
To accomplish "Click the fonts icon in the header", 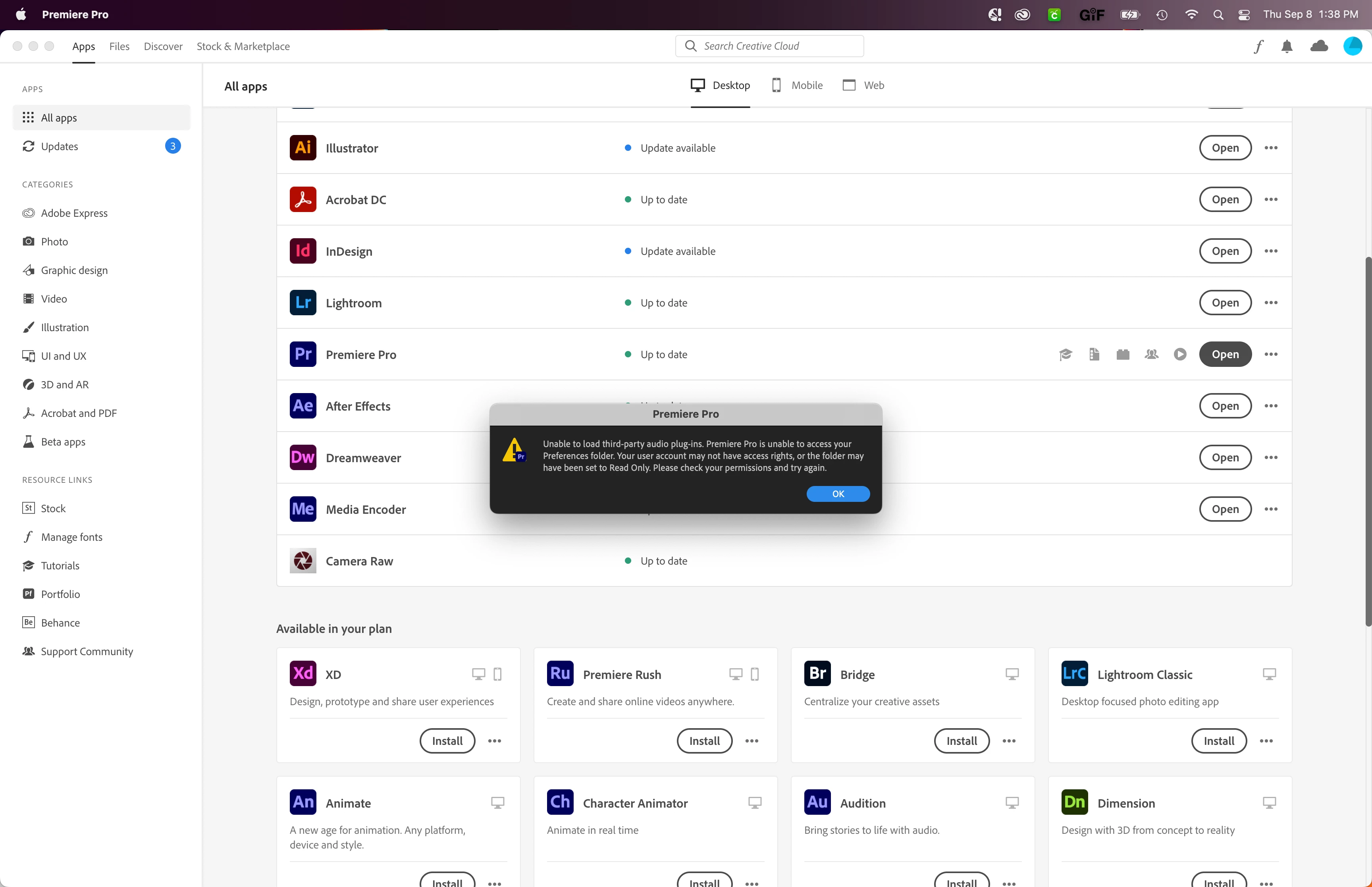I will tap(1258, 46).
